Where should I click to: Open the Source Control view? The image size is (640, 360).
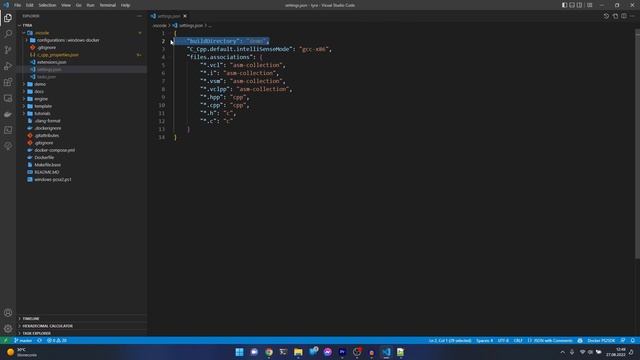[8, 50]
